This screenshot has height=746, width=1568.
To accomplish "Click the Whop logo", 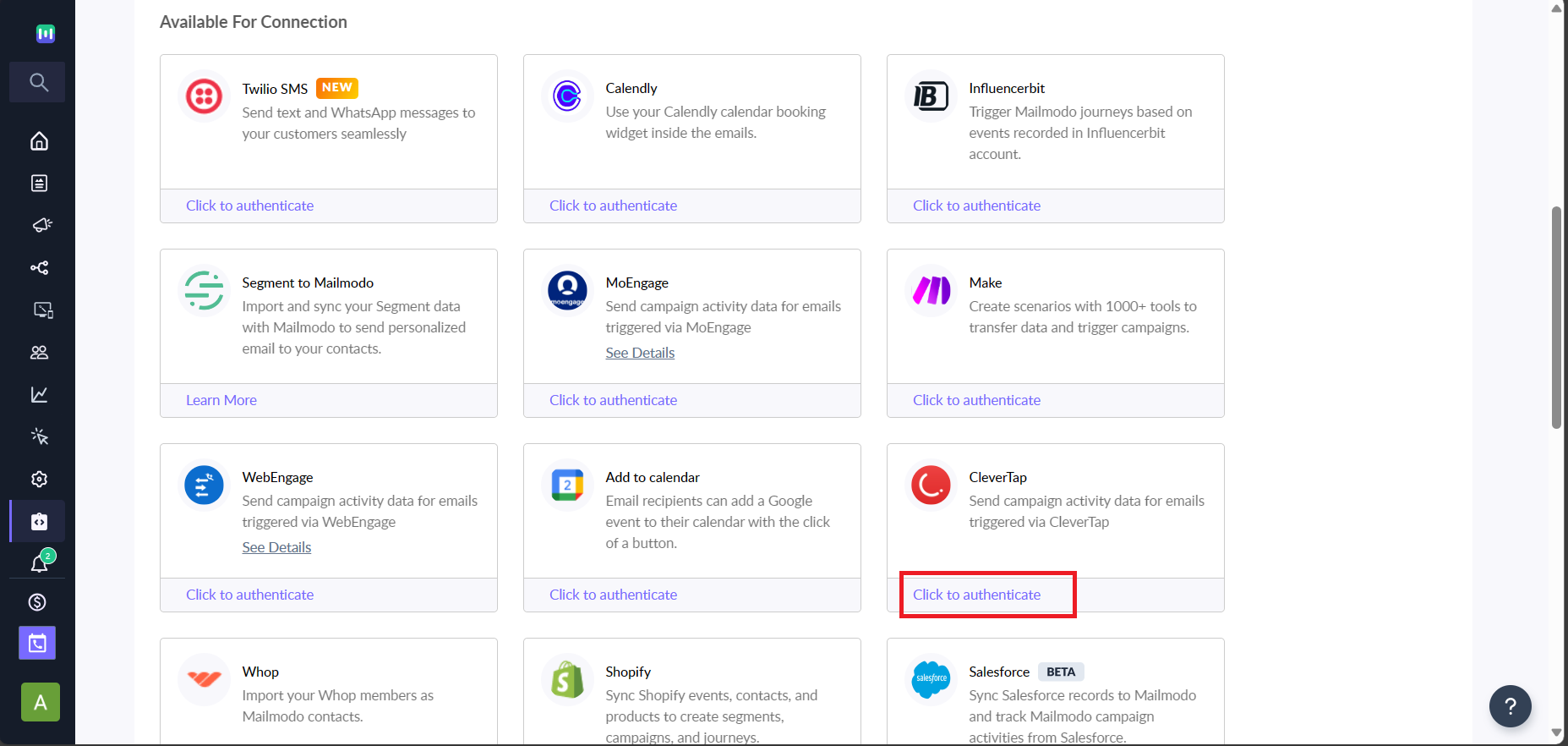I will click(x=204, y=679).
